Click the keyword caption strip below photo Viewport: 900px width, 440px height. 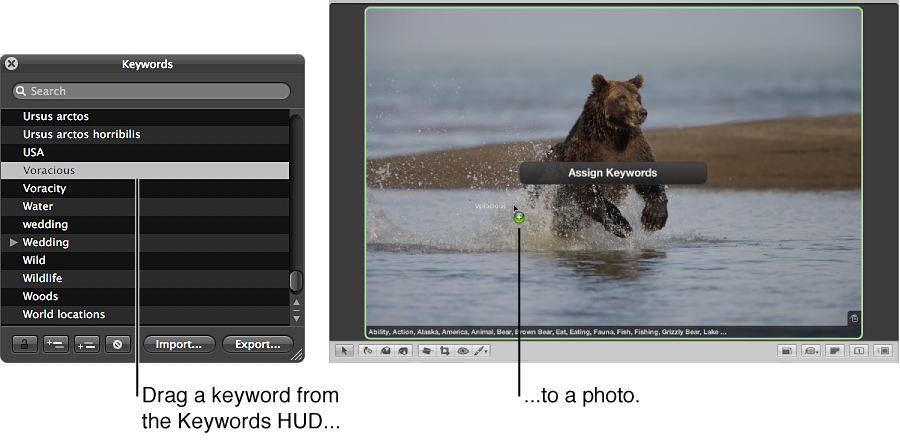click(x=614, y=332)
